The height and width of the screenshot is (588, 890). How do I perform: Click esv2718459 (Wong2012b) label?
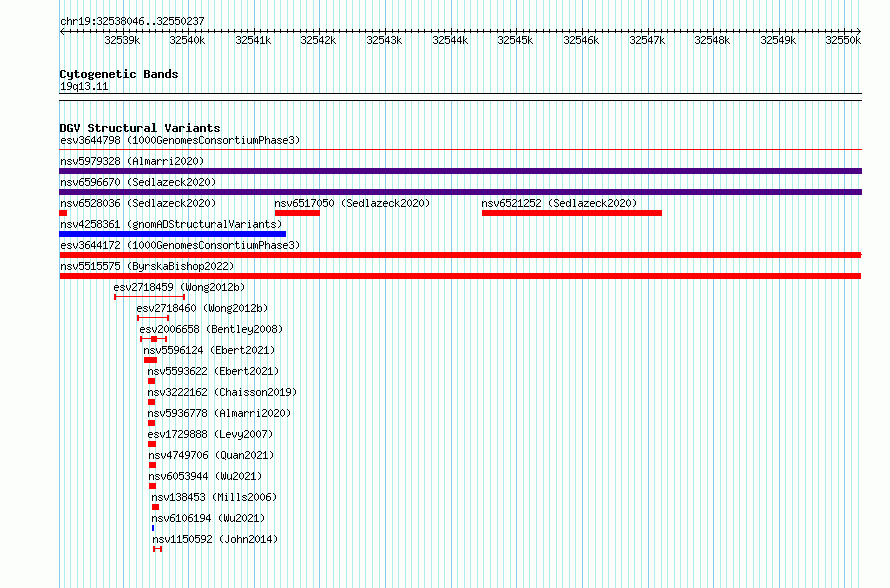179,287
